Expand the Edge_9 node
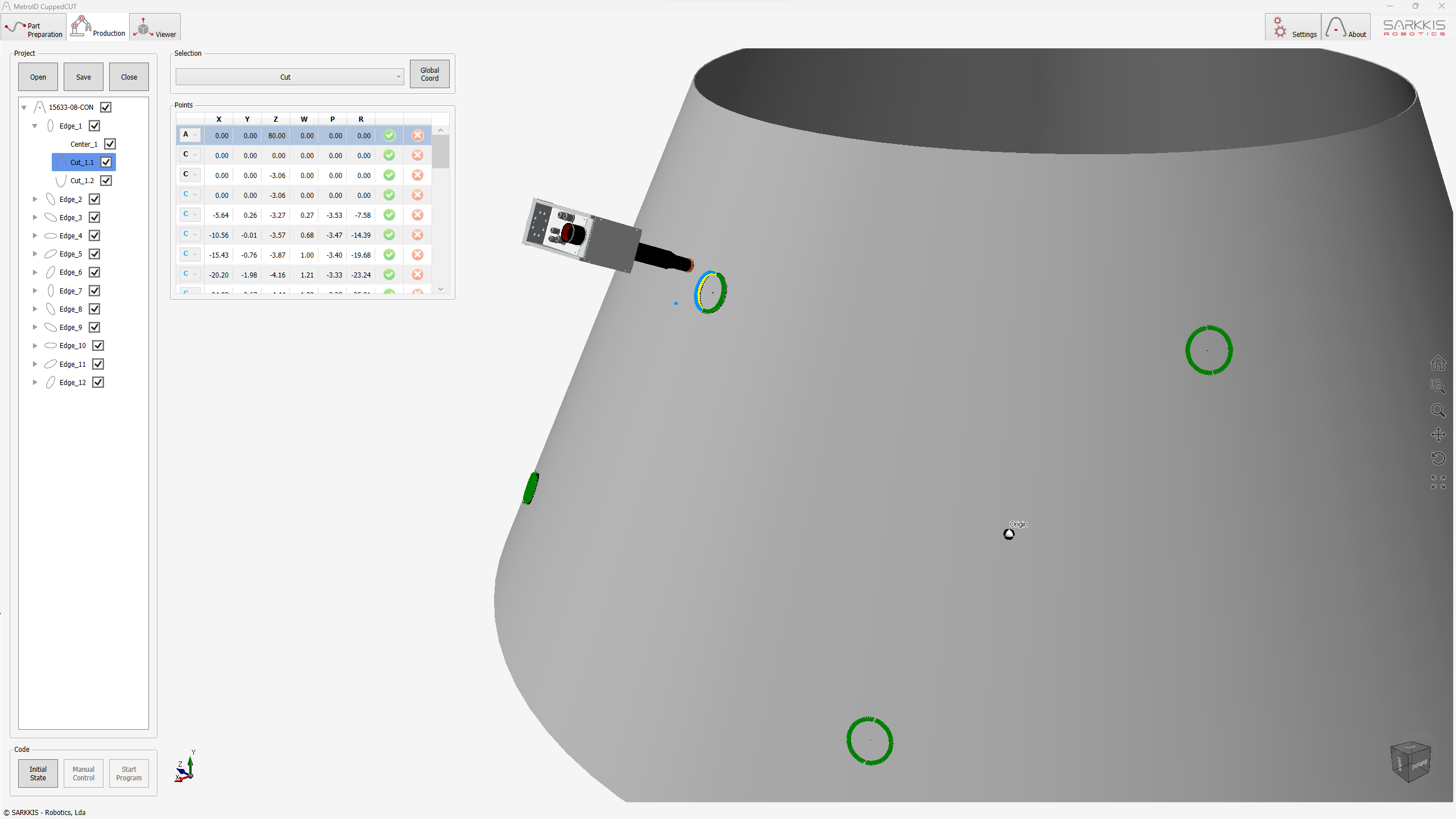 [x=35, y=327]
